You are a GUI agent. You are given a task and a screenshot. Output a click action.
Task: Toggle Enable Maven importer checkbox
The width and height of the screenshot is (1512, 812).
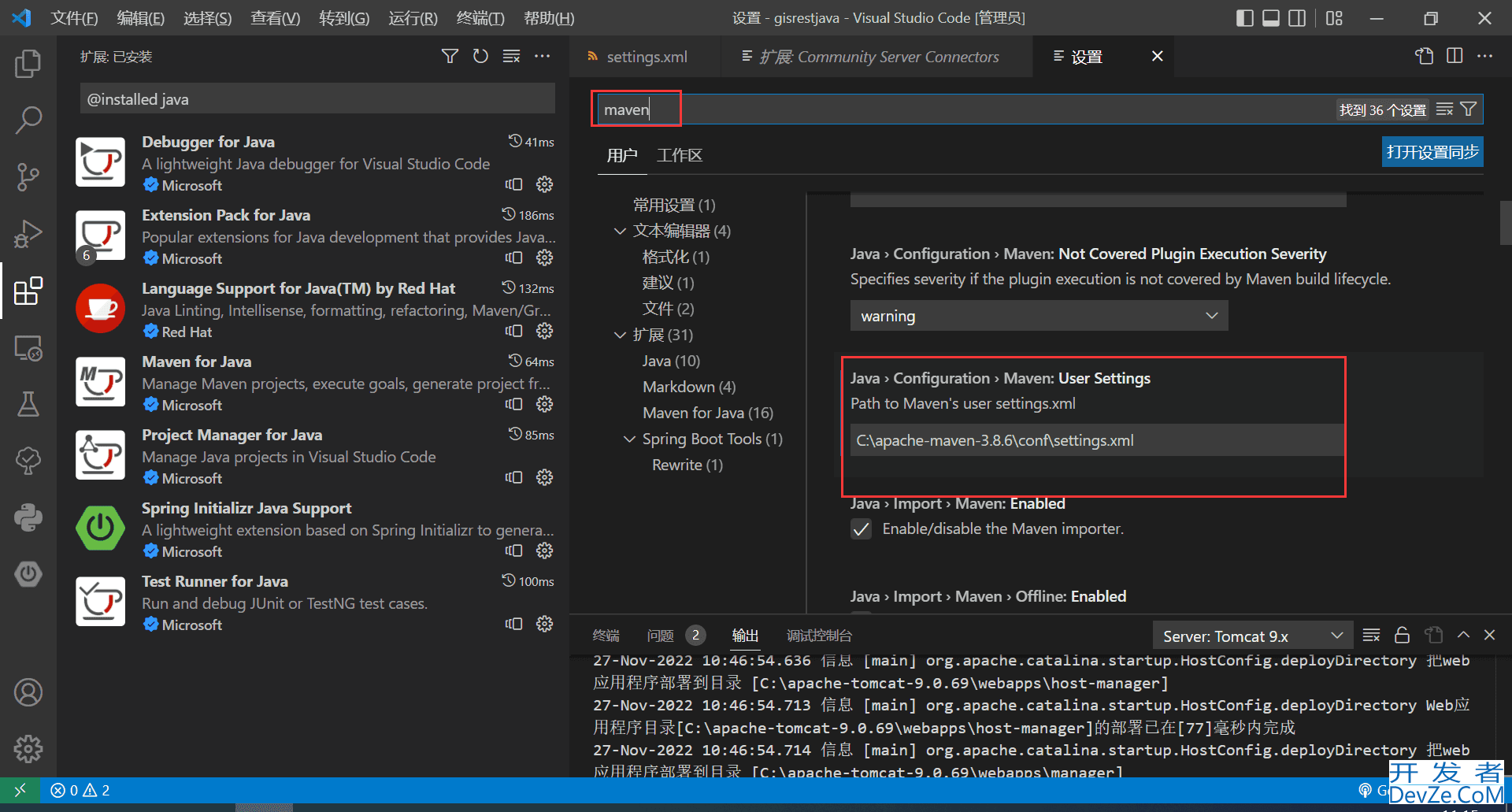(861, 529)
